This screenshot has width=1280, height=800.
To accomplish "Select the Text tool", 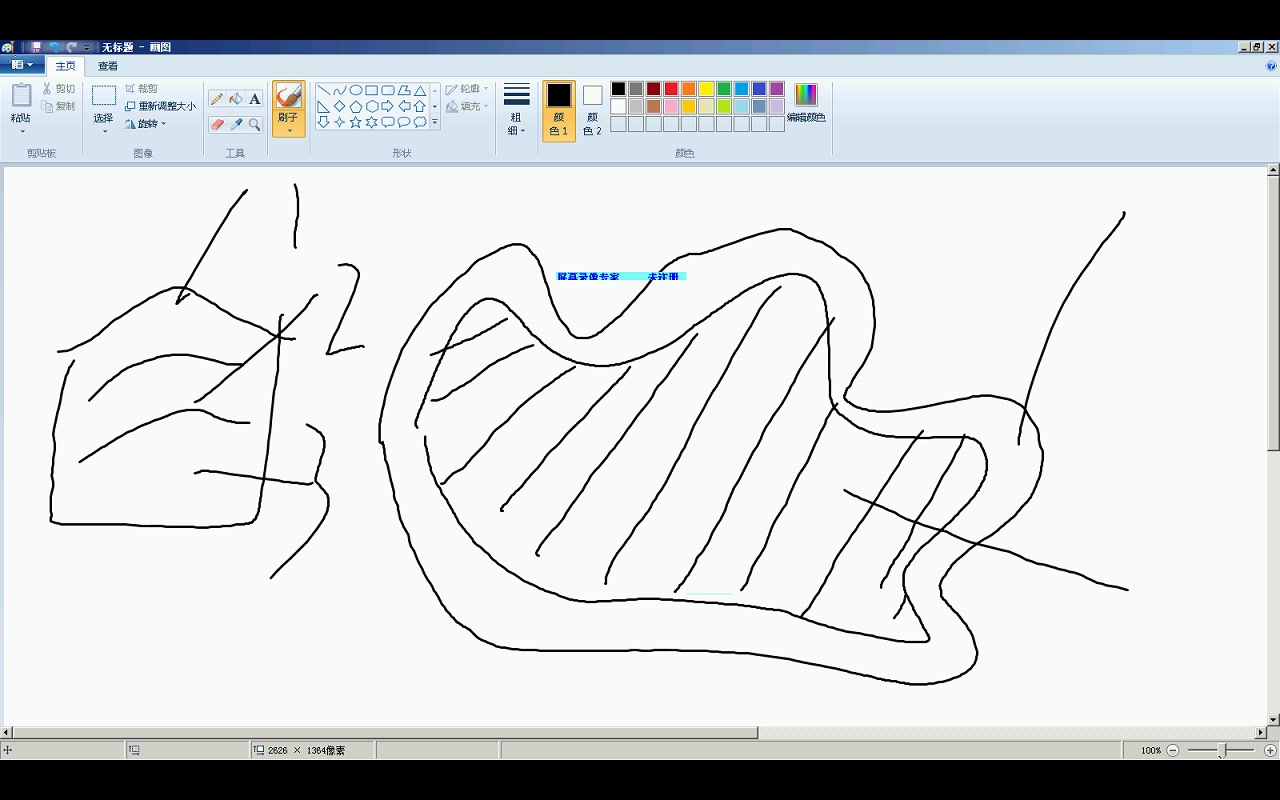I will pos(253,99).
